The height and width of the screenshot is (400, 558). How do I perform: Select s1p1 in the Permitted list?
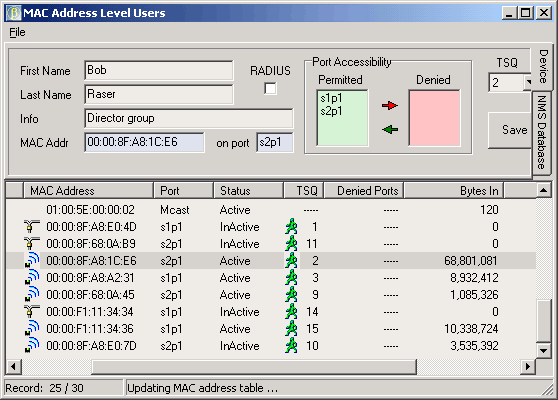[x=331, y=98]
